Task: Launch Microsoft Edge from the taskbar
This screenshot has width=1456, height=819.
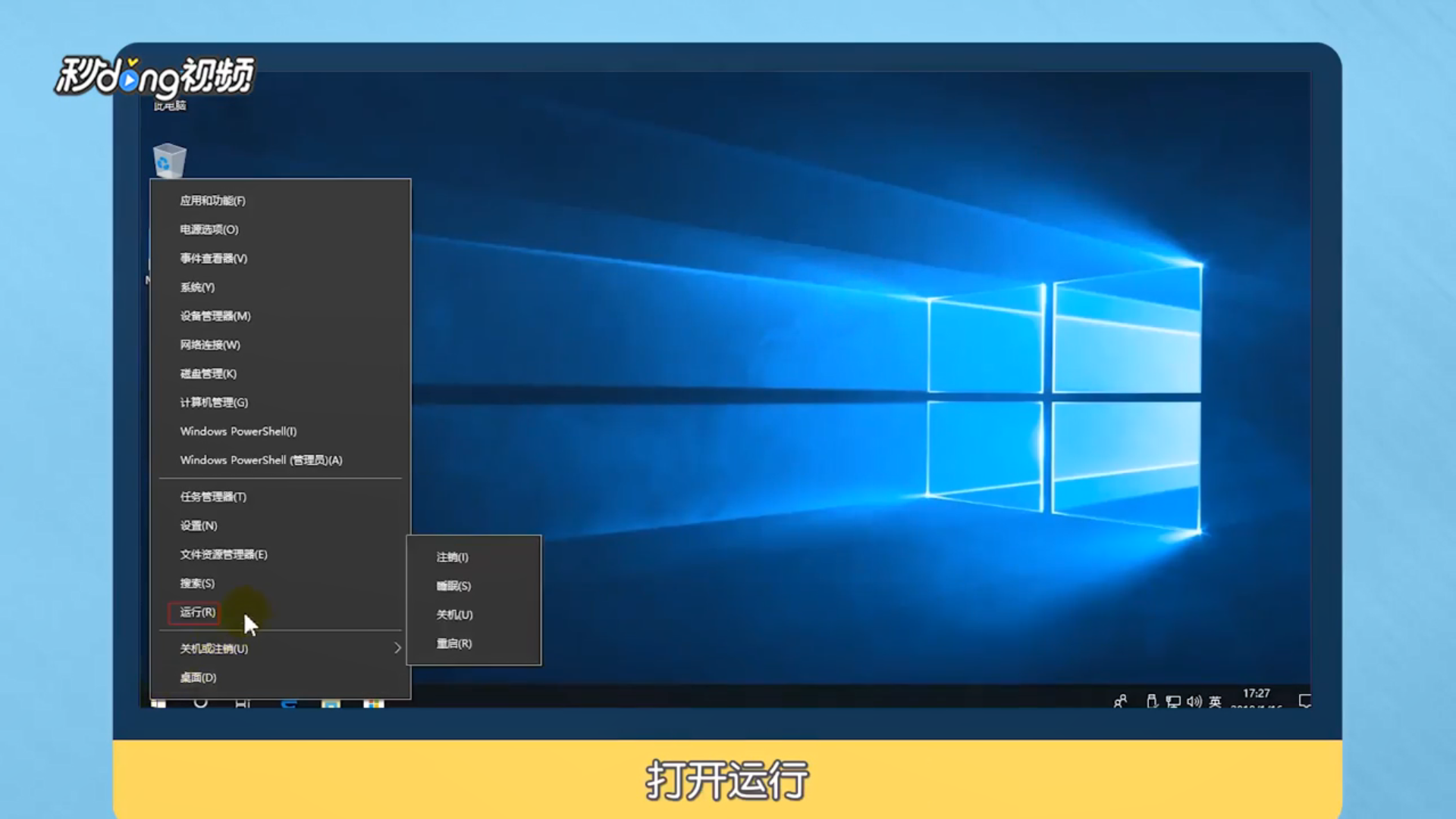Action: click(x=290, y=704)
